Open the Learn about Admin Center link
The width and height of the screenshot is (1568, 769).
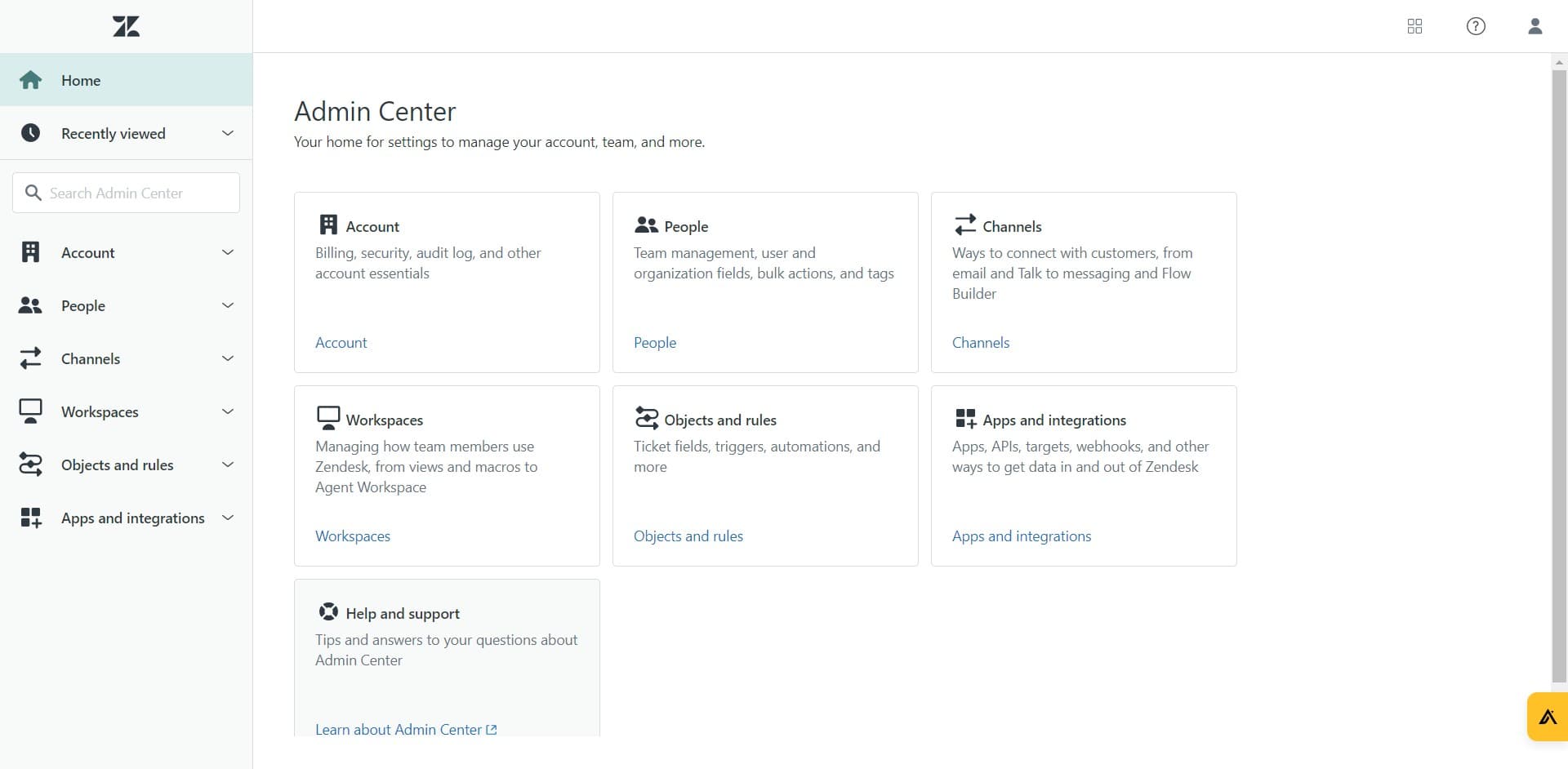(399, 729)
